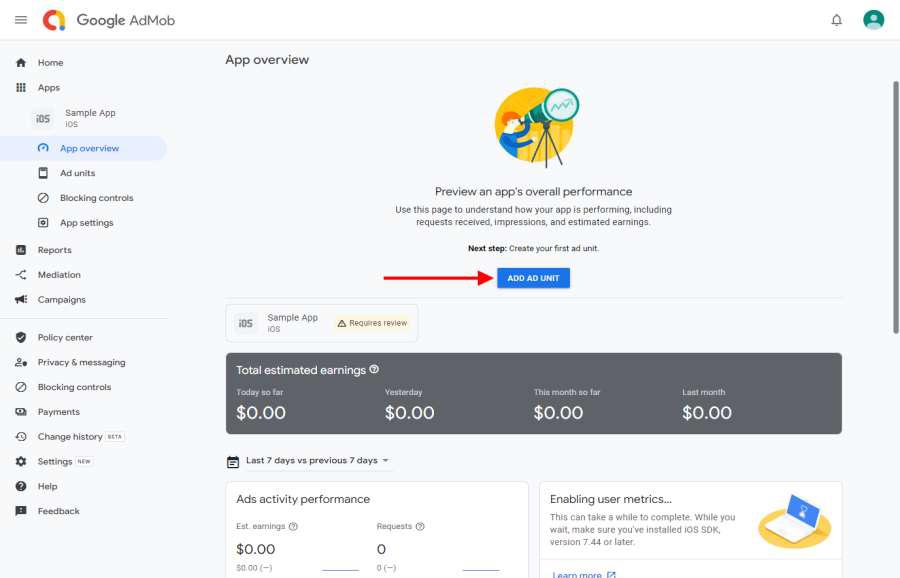Click the Mediation icon in sidebar
900x578 pixels.
coord(21,275)
